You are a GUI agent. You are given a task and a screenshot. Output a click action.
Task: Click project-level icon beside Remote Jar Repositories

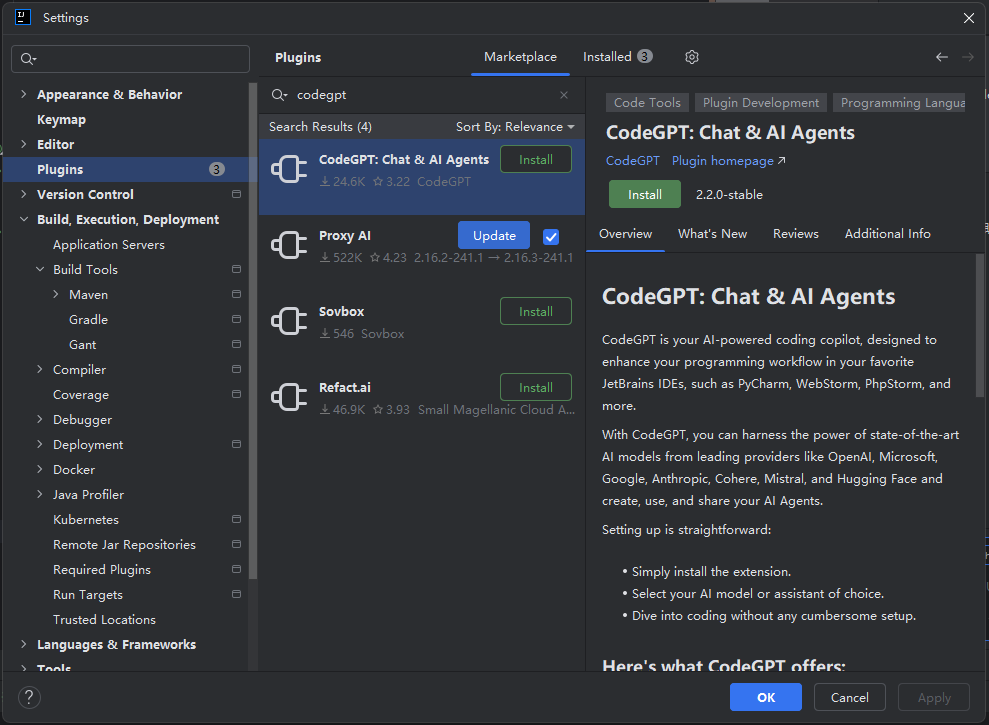point(237,544)
